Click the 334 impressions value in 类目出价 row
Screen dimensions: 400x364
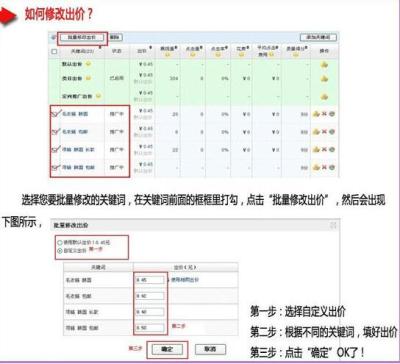pos(174,79)
